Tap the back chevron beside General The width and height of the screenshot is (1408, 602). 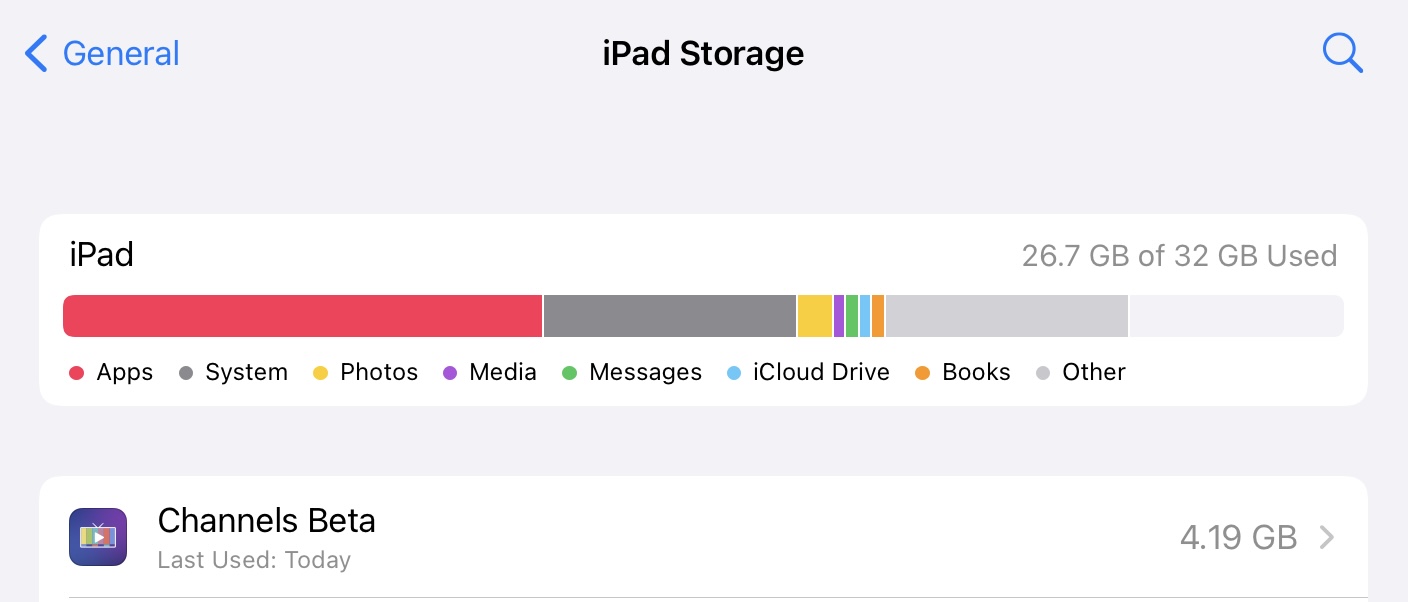pos(35,53)
